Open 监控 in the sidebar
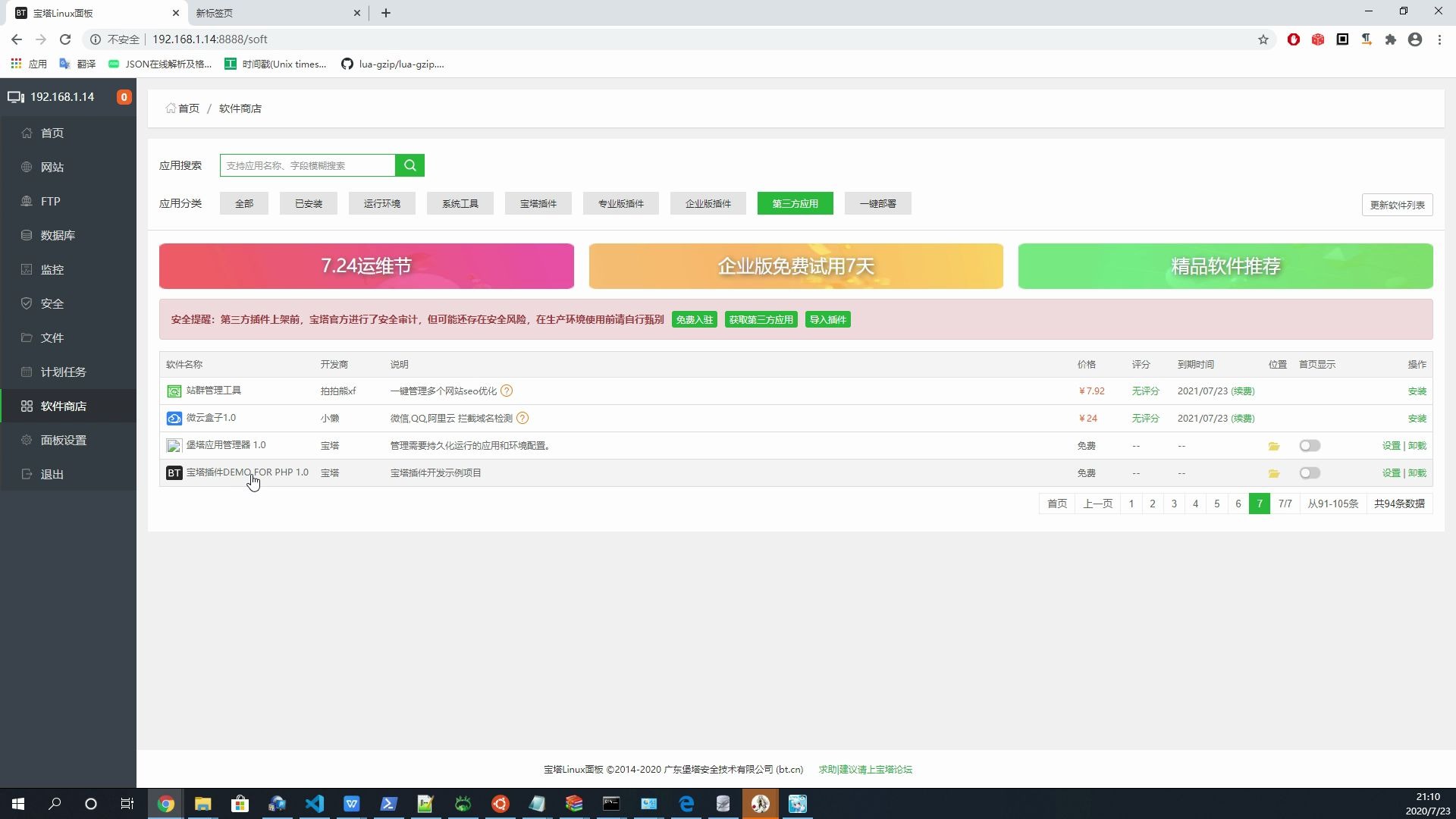Image resolution: width=1456 pixels, height=819 pixels. (x=68, y=269)
